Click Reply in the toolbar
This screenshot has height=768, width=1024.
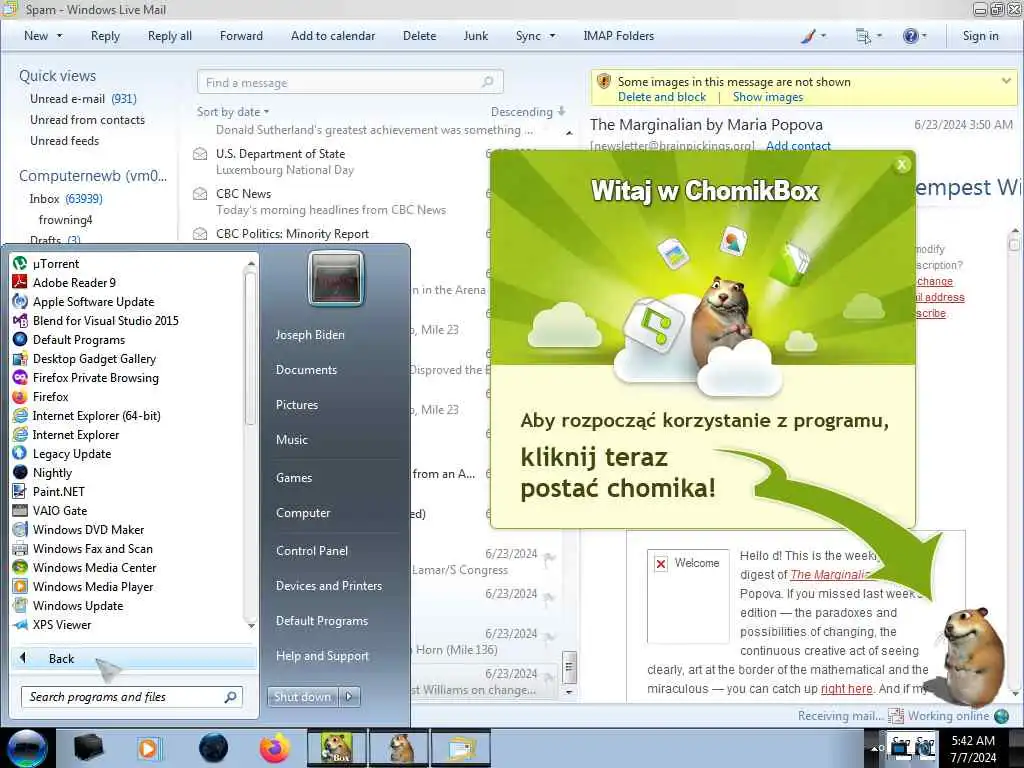[105, 36]
